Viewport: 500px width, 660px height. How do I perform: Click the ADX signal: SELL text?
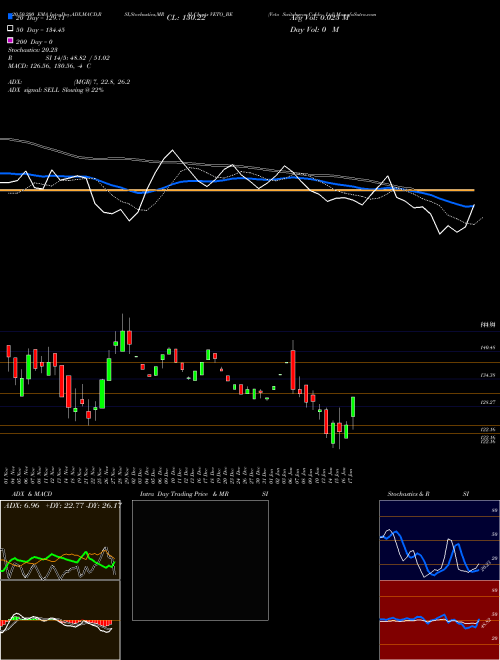(56, 90)
